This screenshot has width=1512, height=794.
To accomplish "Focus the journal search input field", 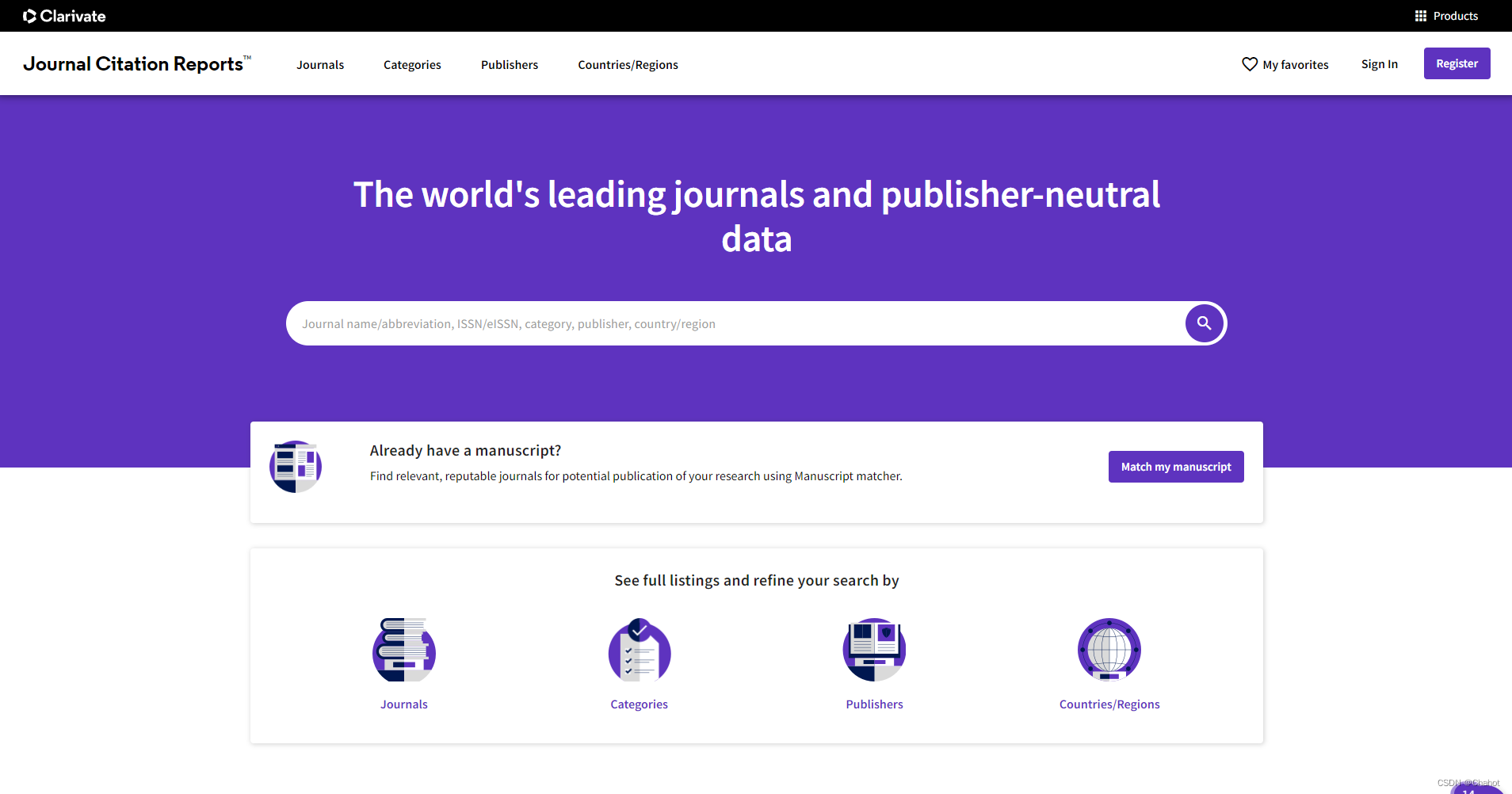I will pos(735,323).
